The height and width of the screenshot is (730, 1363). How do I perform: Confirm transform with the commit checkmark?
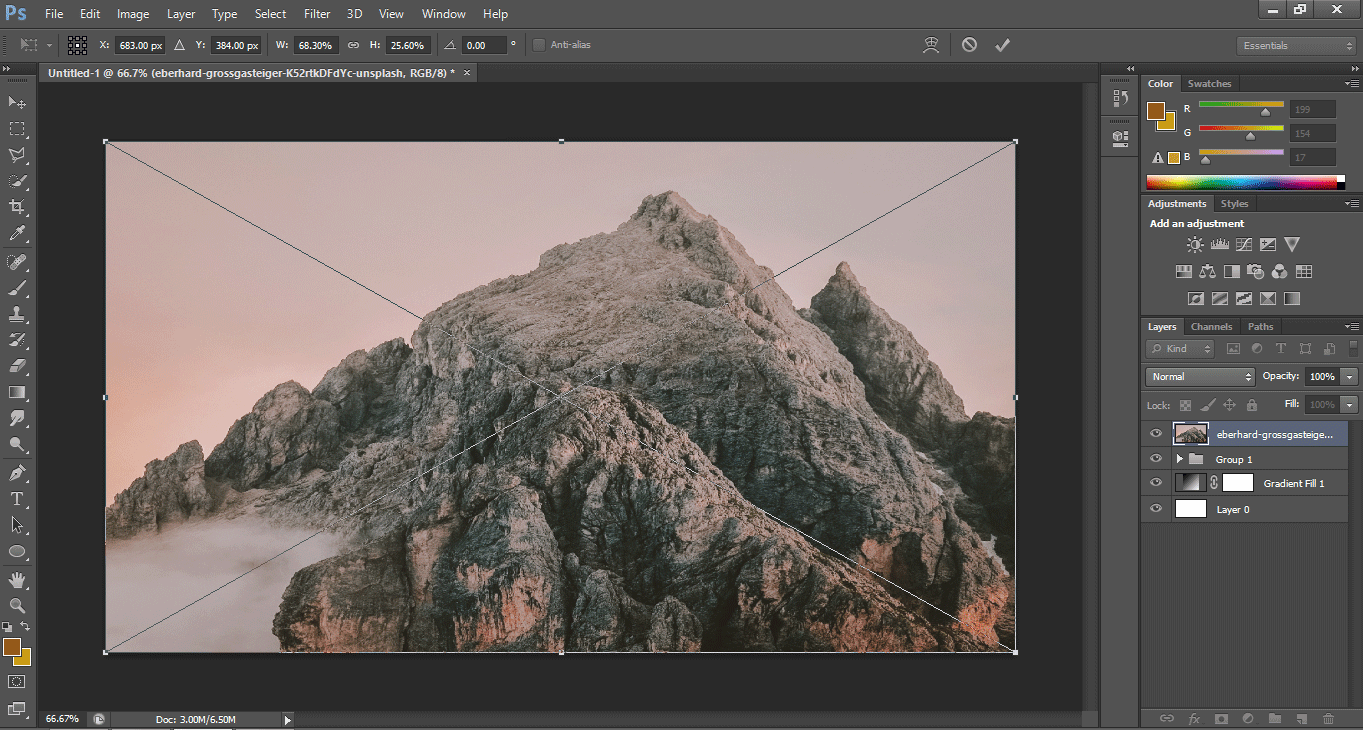1002,44
